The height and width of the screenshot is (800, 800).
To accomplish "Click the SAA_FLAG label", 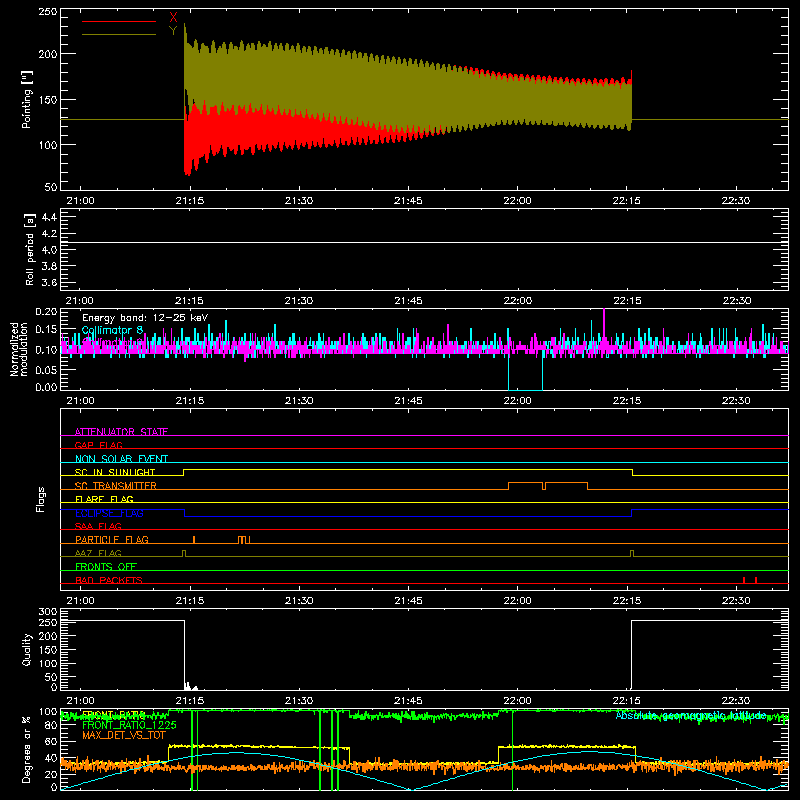I will pyautogui.click(x=98, y=526).
